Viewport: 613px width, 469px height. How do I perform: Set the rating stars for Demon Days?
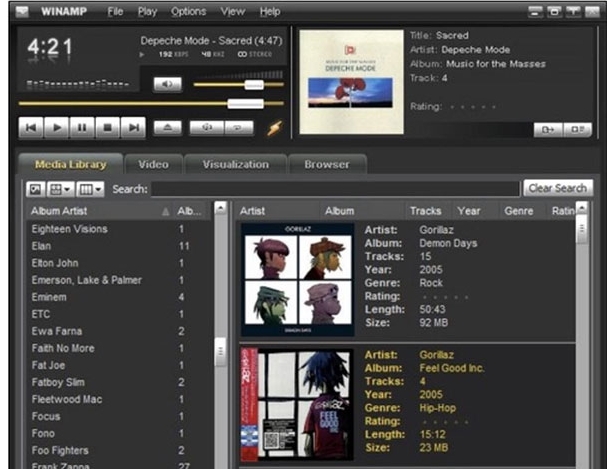445,297
